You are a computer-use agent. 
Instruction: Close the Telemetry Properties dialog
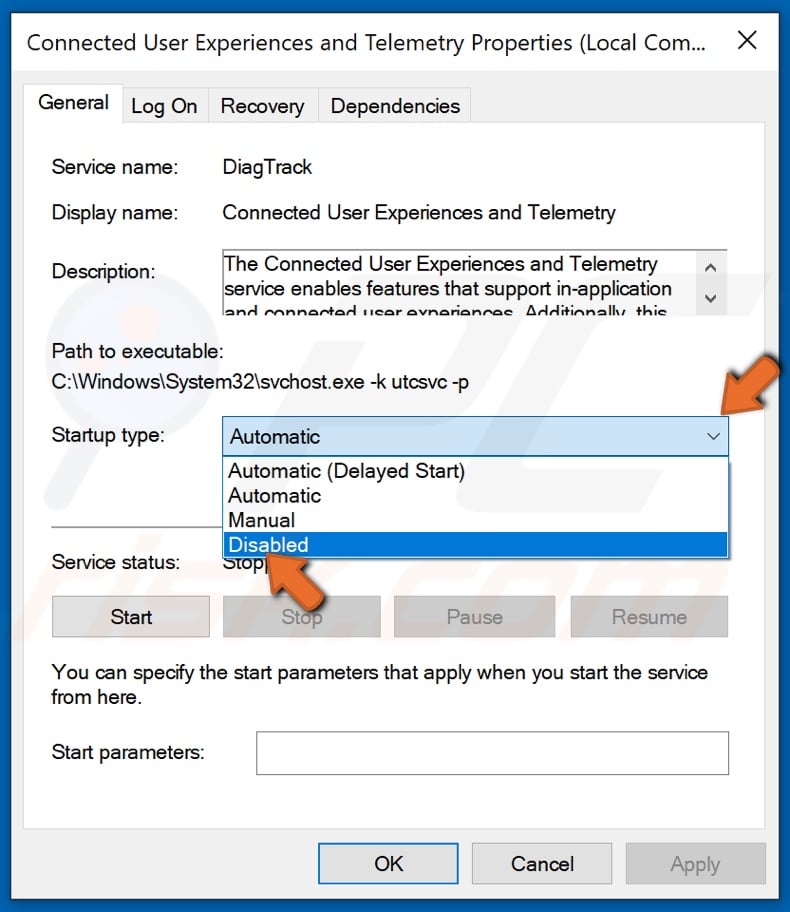(x=748, y=41)
